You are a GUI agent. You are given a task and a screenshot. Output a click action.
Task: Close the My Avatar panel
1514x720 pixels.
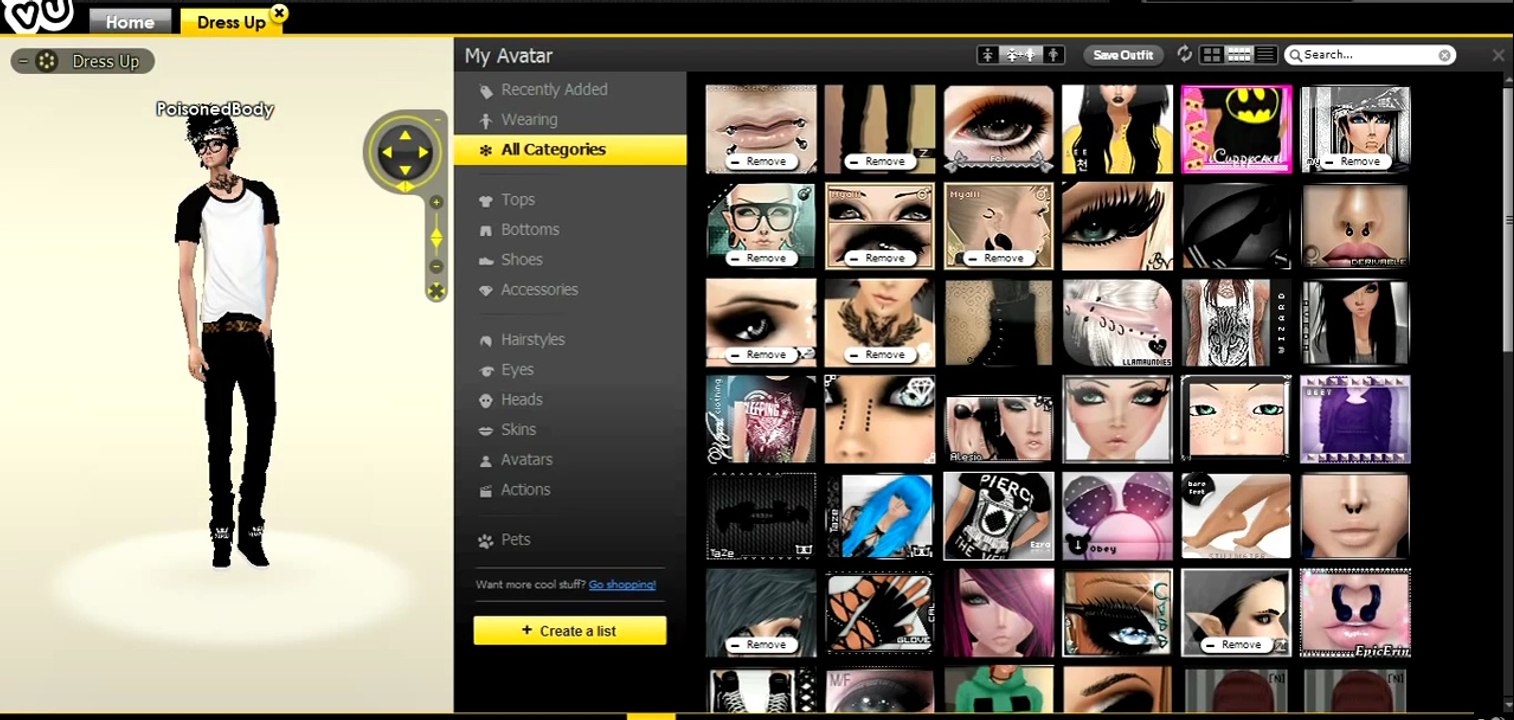coord(1497,56)
